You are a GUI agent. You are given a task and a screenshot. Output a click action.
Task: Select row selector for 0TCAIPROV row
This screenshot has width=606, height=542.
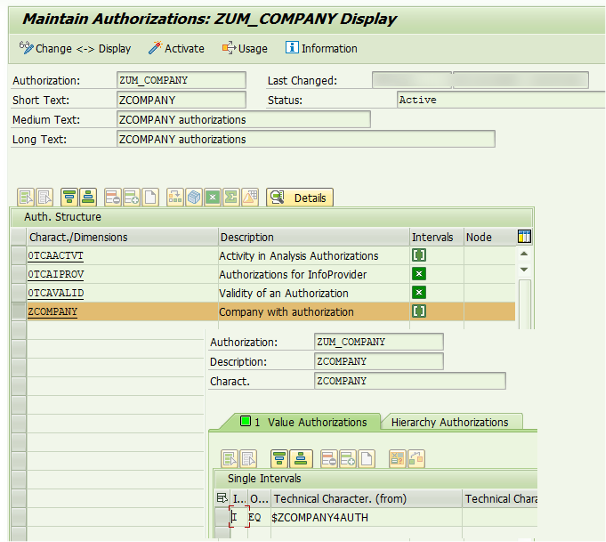18,275
